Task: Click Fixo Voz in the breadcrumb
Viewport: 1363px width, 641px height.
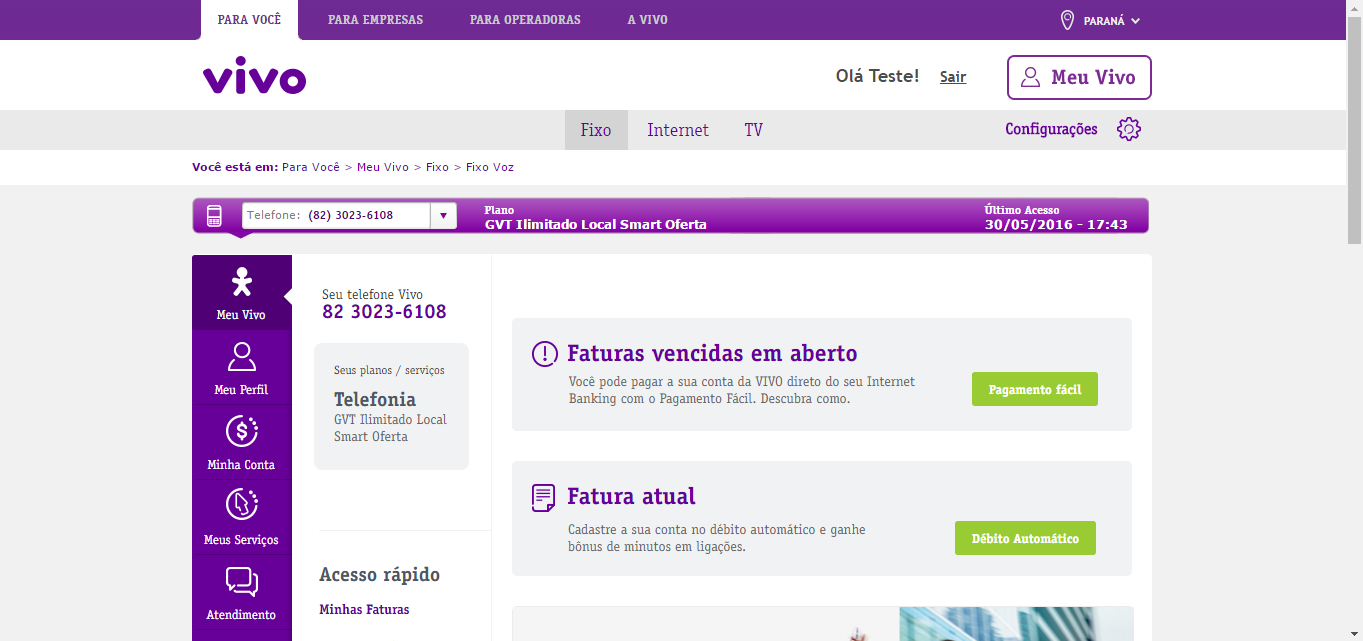Action: tap(490, 167)
